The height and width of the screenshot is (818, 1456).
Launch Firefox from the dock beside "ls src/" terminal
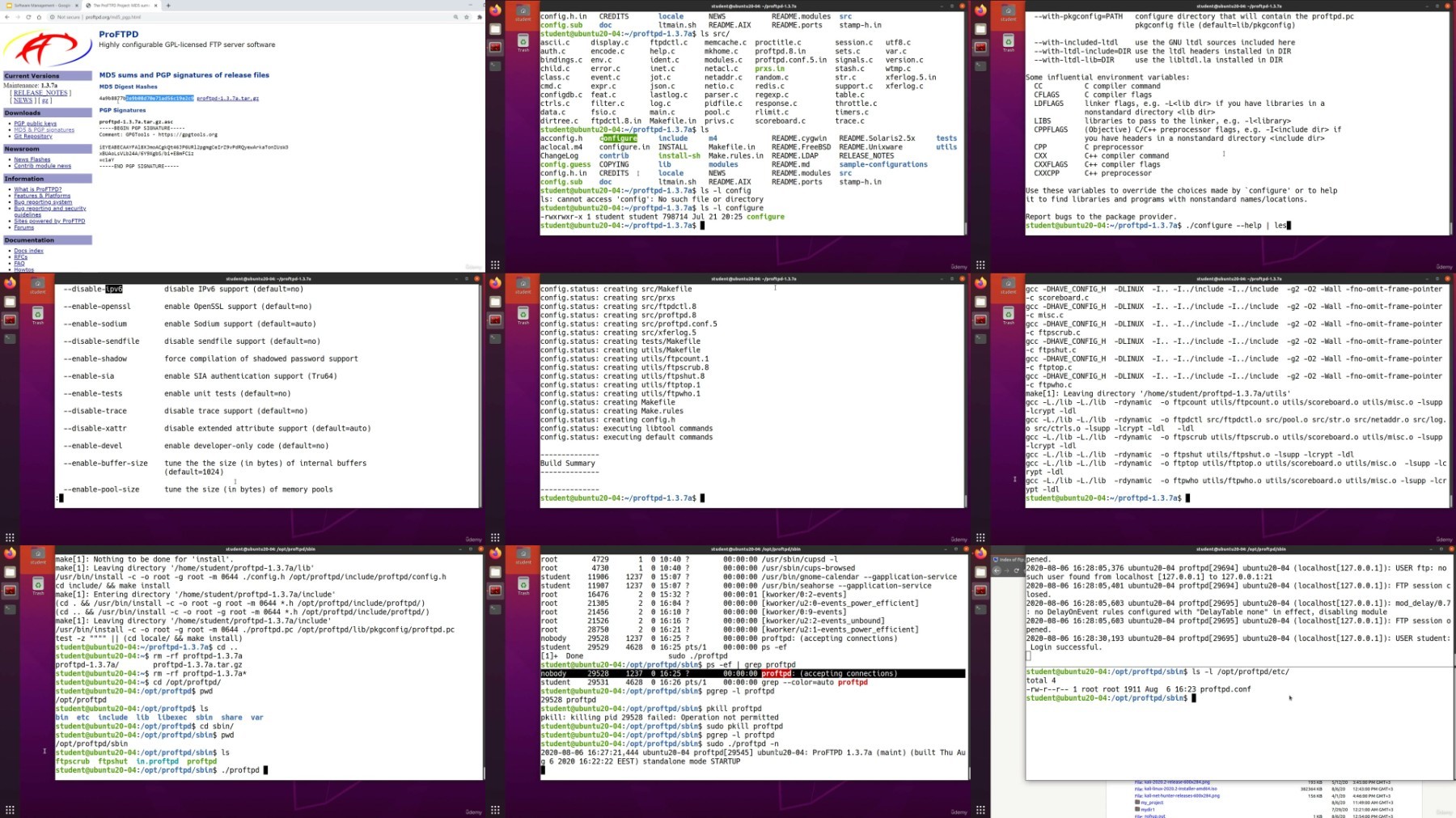pyautogui.click(x=496, y=11)
